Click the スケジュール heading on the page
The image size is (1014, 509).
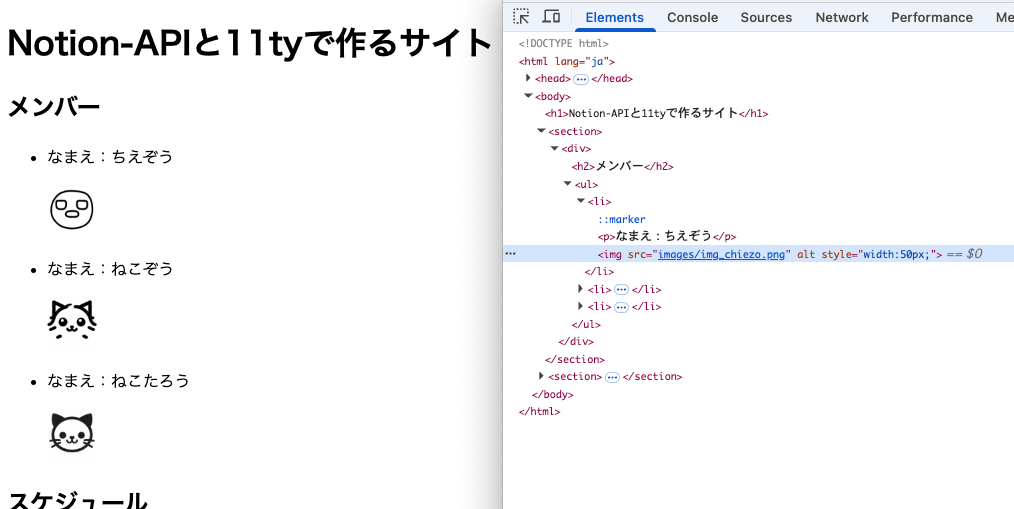78,499
